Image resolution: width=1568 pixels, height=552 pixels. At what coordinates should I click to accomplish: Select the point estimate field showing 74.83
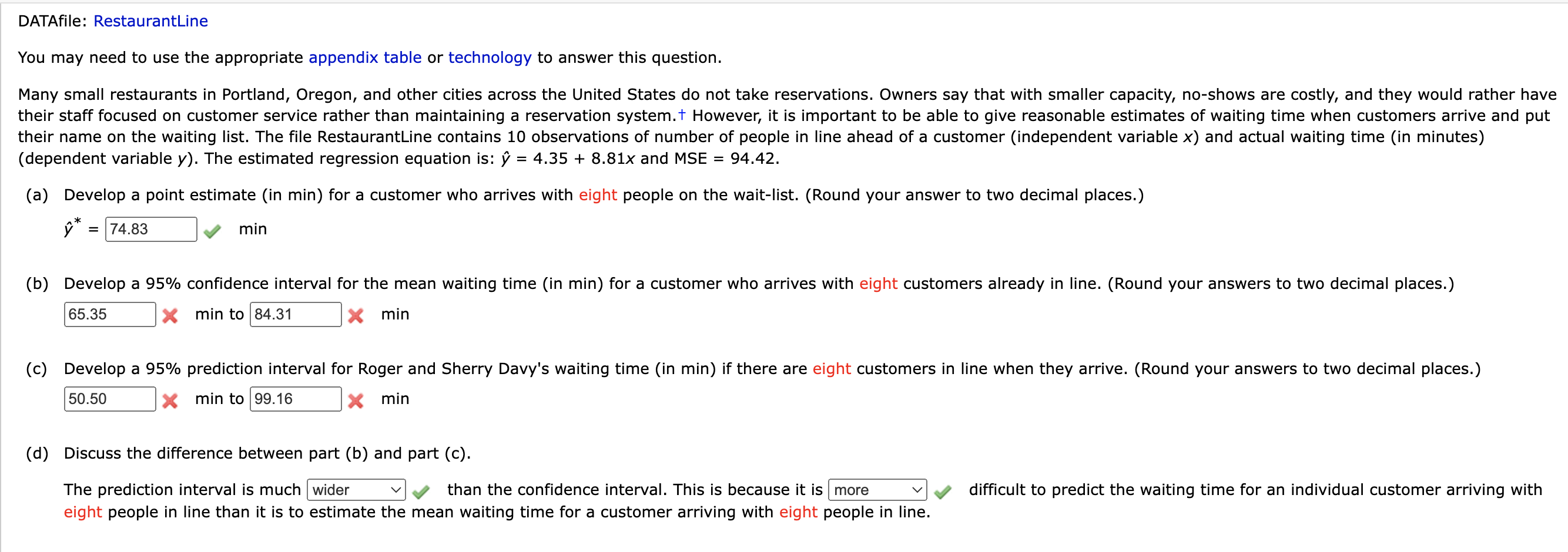(x=150, y=230)
